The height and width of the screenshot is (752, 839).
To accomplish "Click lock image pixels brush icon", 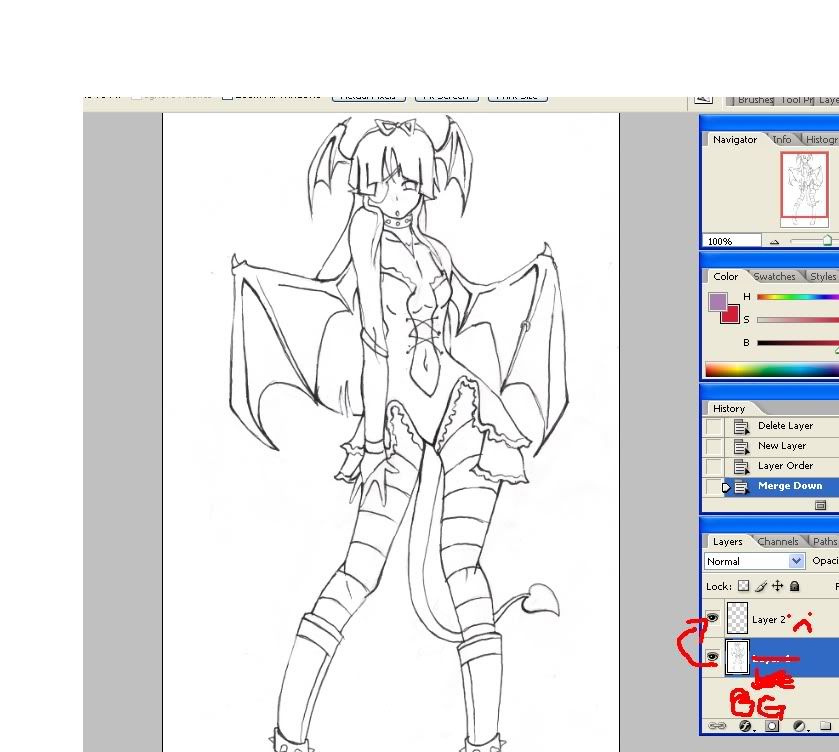I will tap(760, 586).
